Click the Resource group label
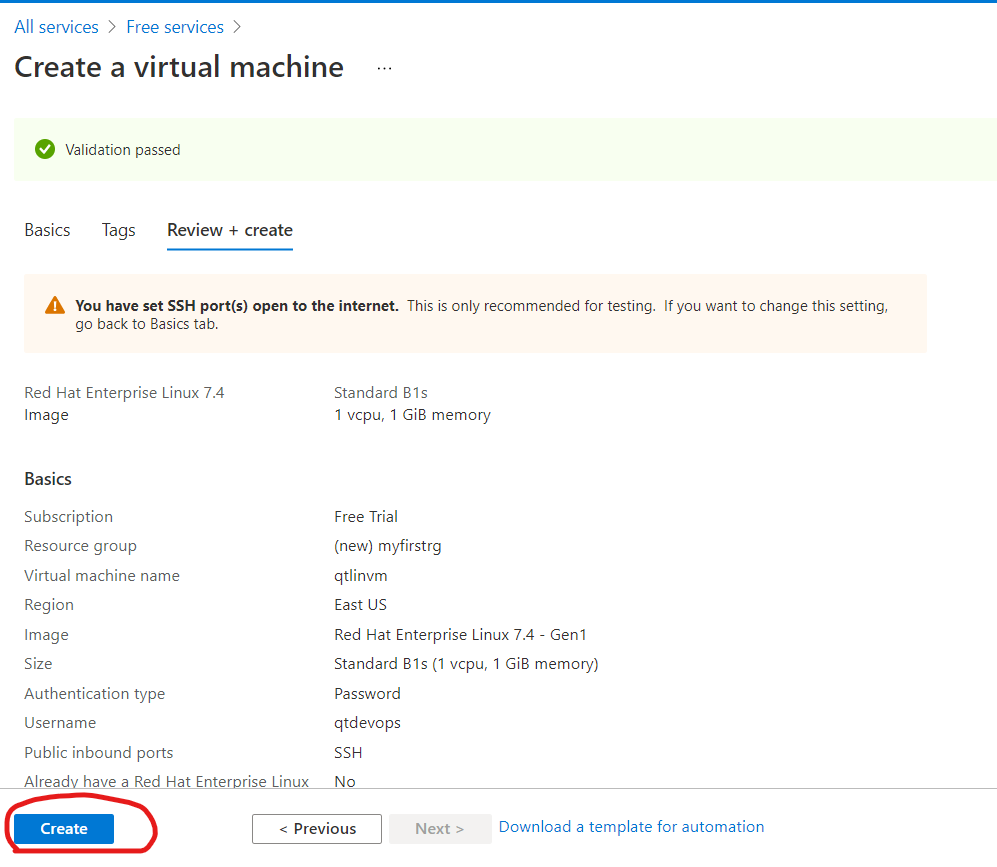Viewport: 997px width, 867px height. pyautogui.click(x=80, y=546)
